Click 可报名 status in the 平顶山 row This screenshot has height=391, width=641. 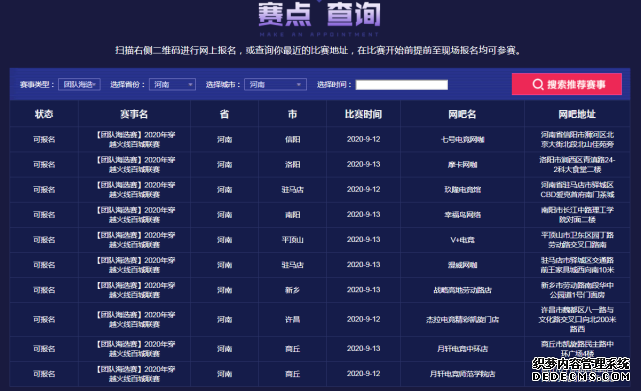click(44, 240)
